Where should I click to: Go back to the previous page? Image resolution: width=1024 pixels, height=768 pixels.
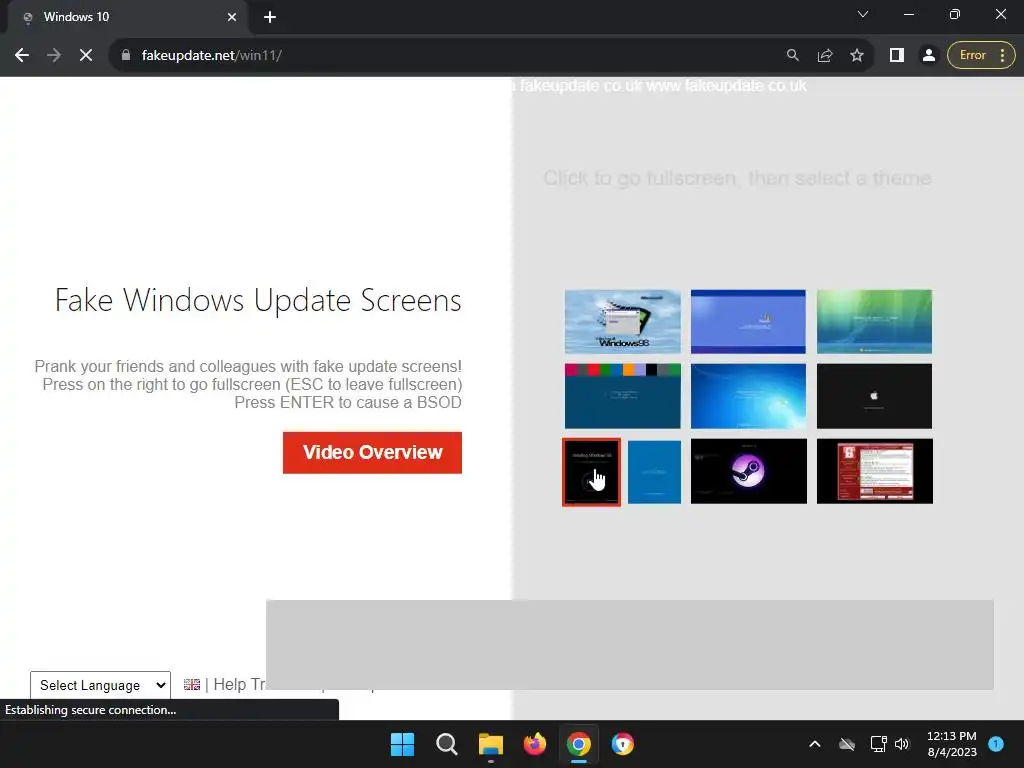(x=22, y=56)
